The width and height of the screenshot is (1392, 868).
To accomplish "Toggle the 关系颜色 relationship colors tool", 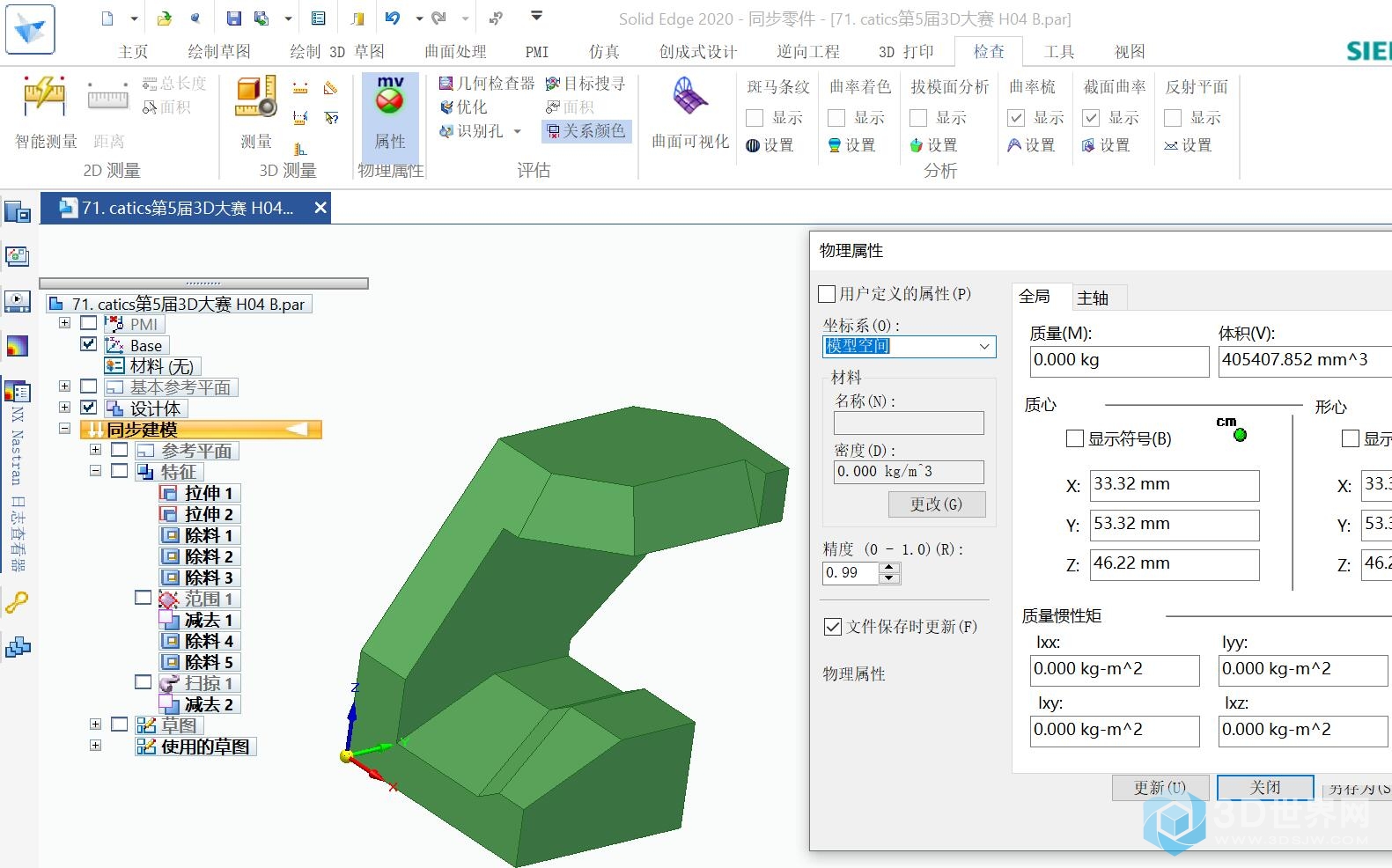I will tap(586, 131).
